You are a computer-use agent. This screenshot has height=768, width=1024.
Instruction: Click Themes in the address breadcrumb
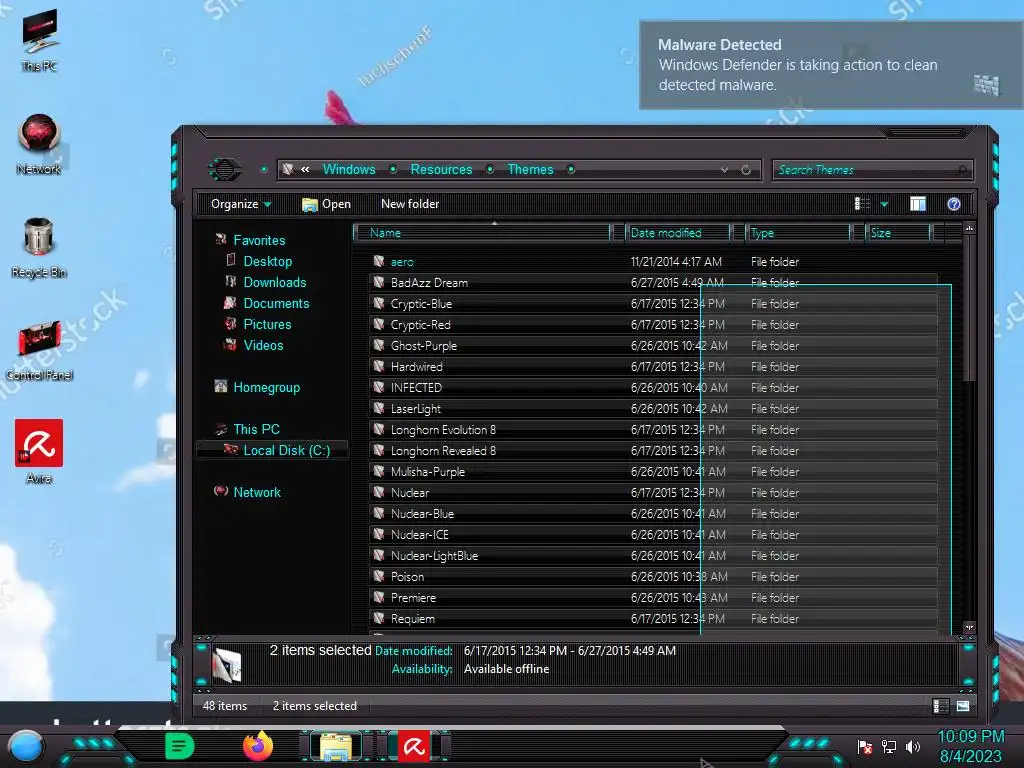pyautogui.click(x=530, y=169)
